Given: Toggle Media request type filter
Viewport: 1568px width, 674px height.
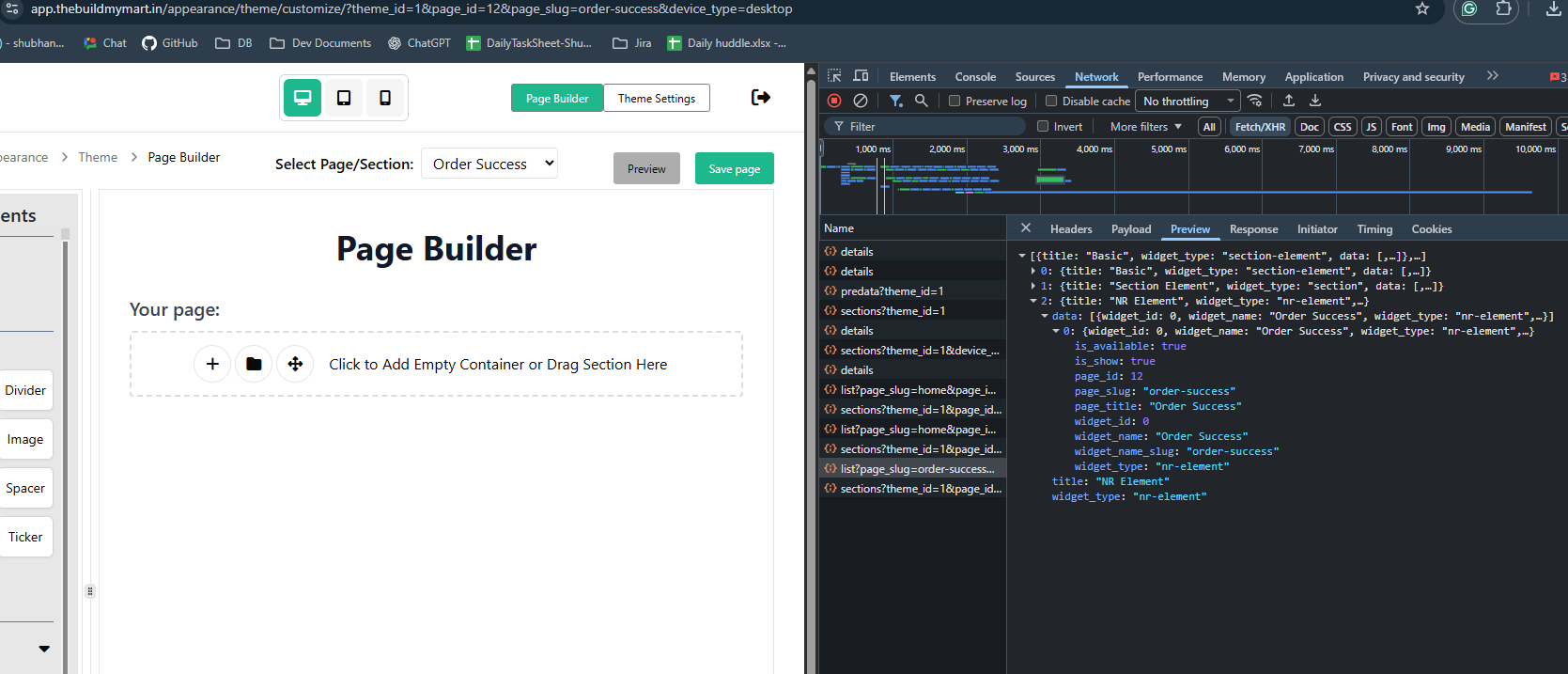Looking at the screenshot, I should coord(1475,127).
